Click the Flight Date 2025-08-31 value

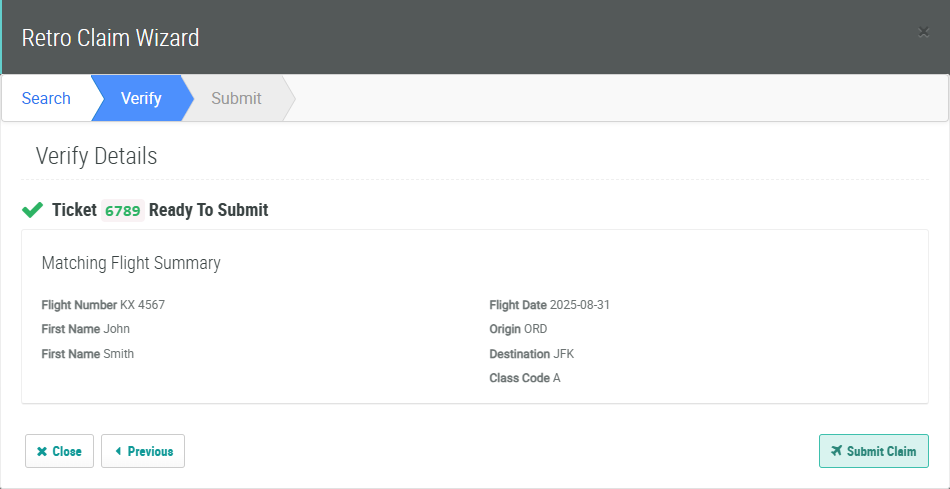tap(549, 305)
